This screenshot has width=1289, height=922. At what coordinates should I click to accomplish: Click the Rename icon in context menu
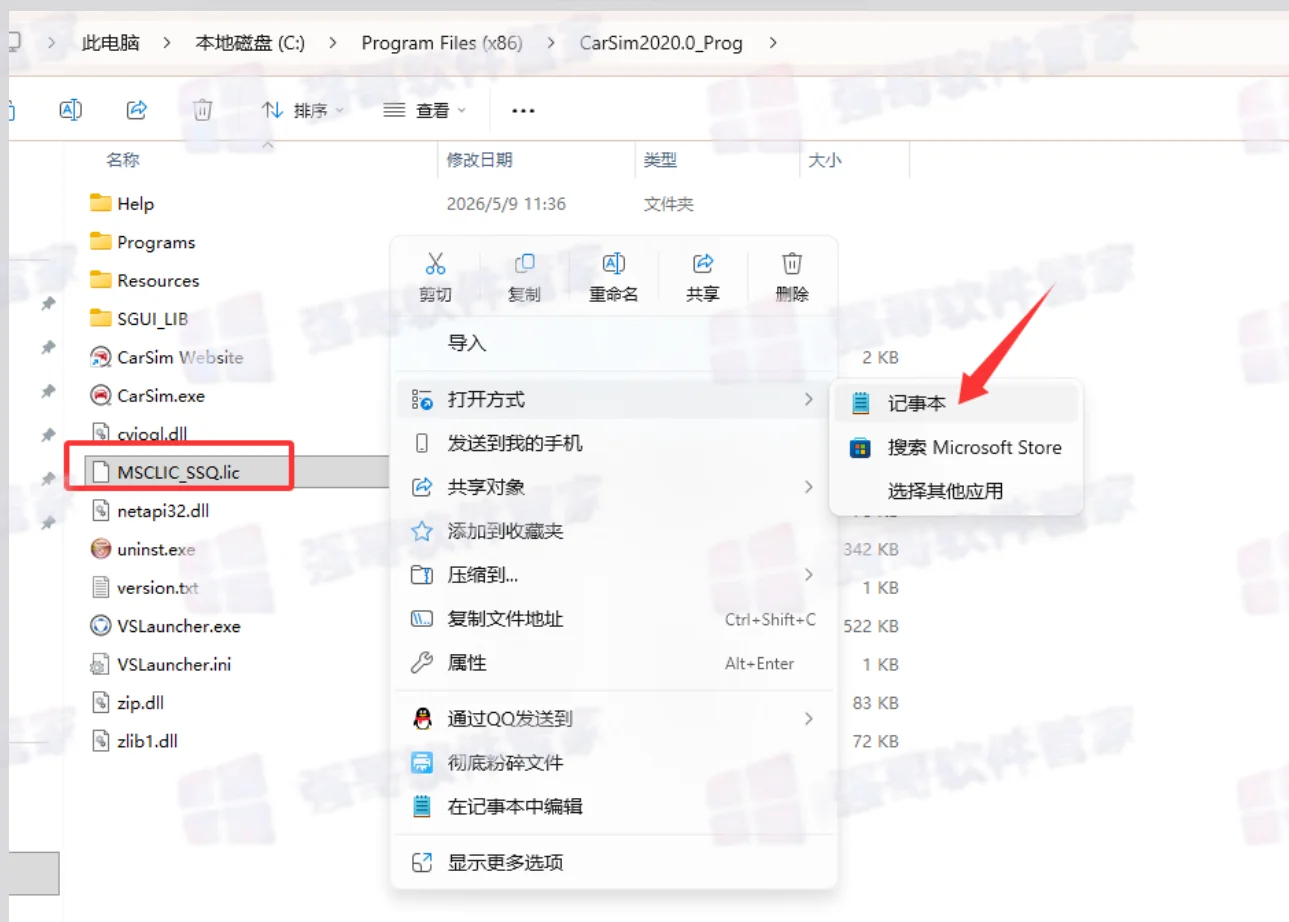click(613, 263)
